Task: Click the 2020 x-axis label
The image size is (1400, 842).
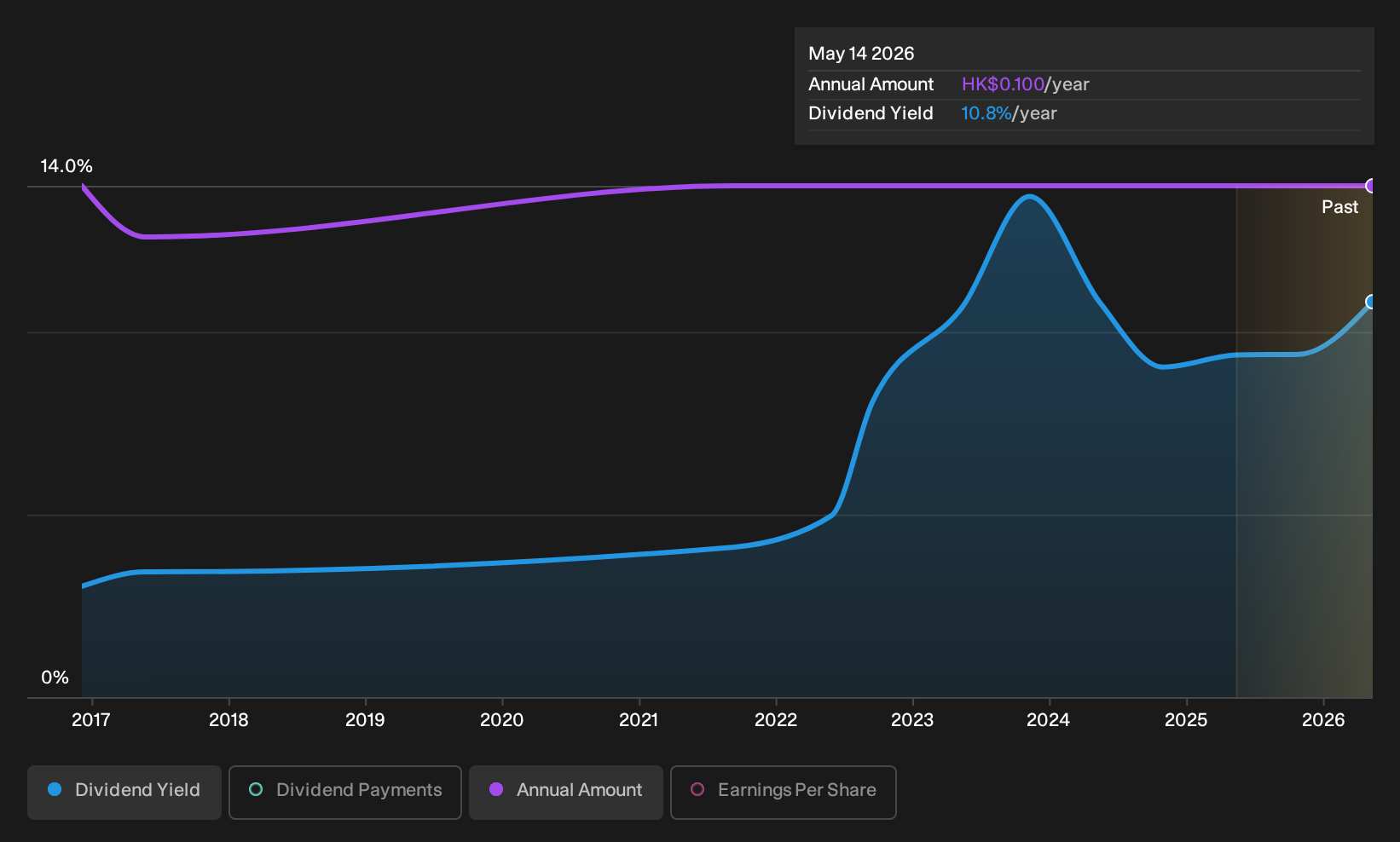Action: tap(502, 720)
